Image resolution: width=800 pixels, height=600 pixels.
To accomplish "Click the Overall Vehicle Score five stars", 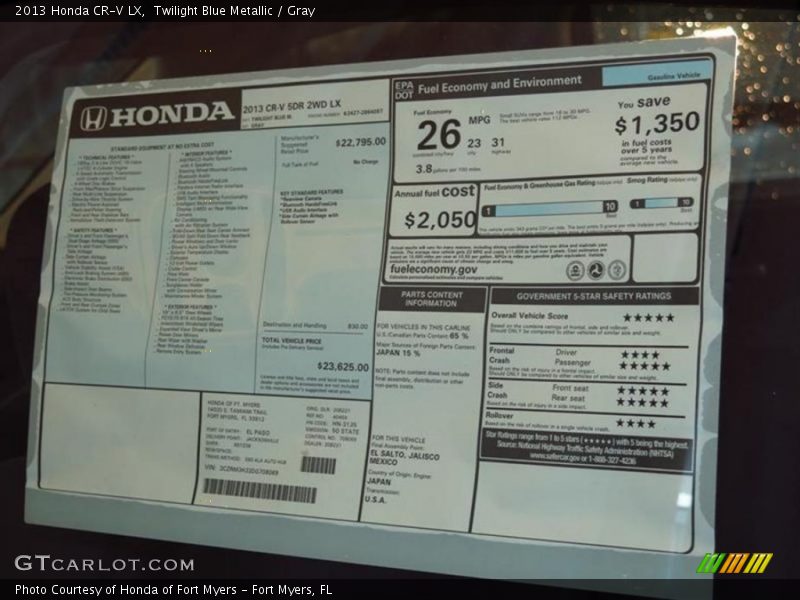I will point(648,317).
